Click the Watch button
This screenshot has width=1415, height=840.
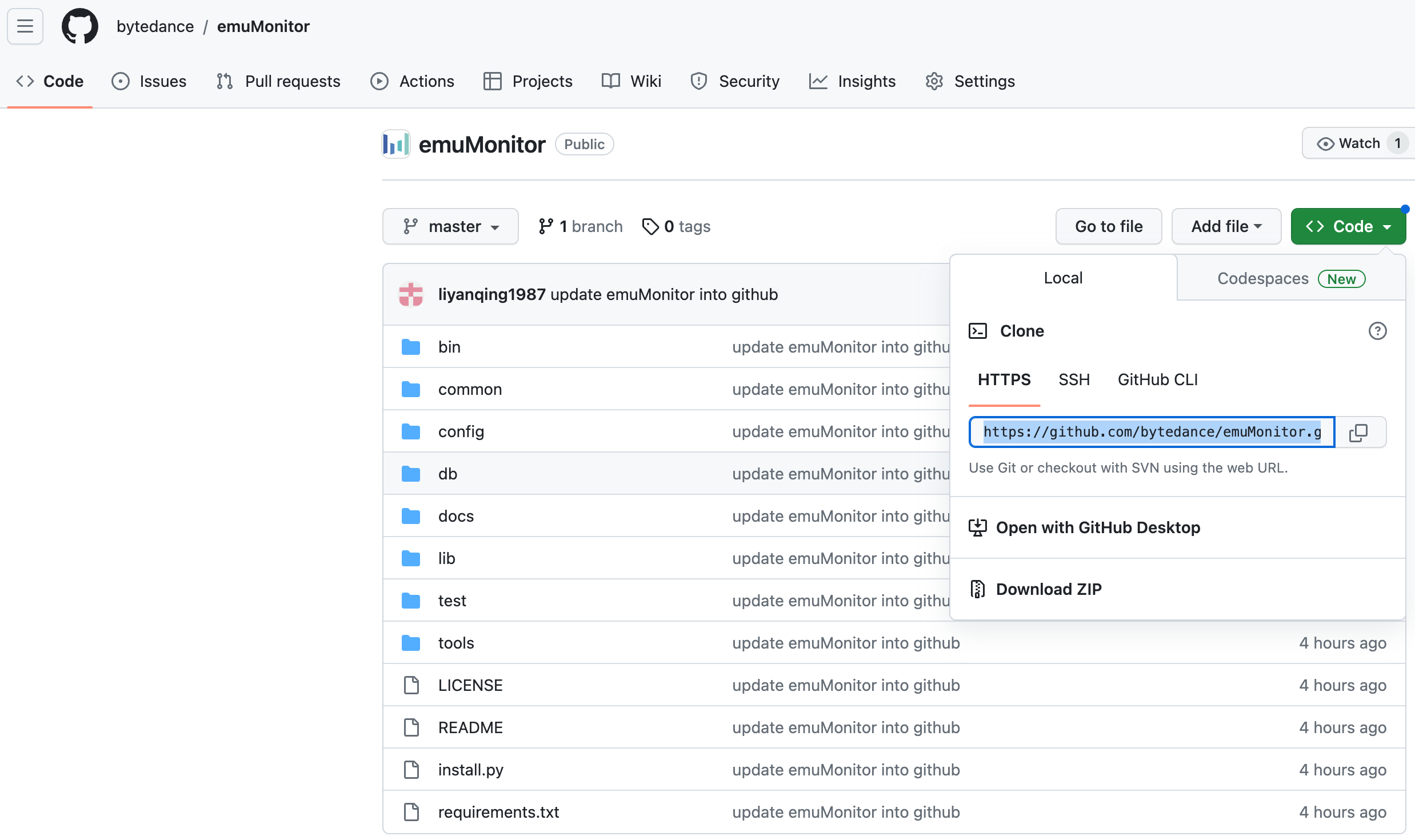pos(1358,143)
